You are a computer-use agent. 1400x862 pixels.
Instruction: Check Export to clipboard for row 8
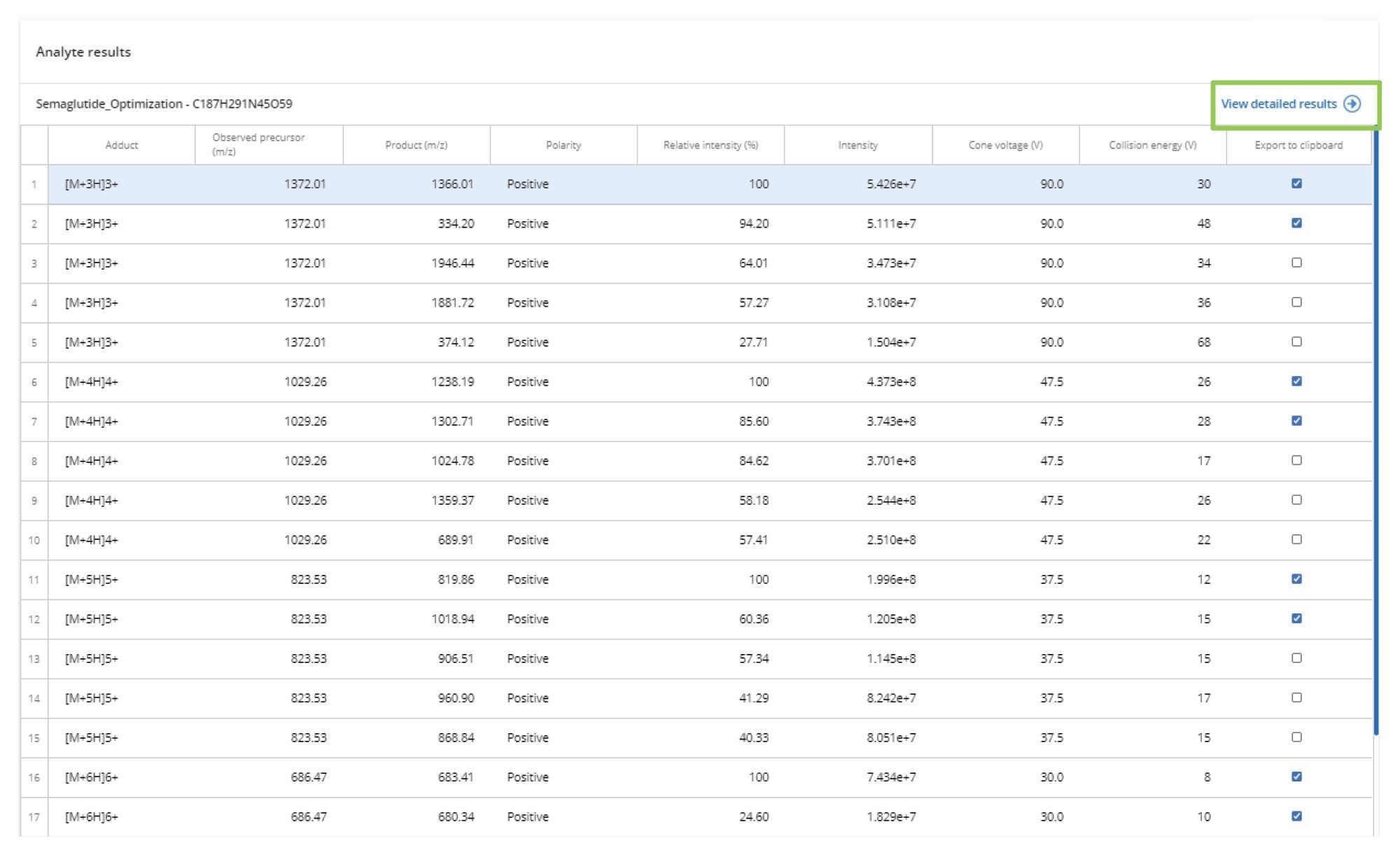point(1298,460)
